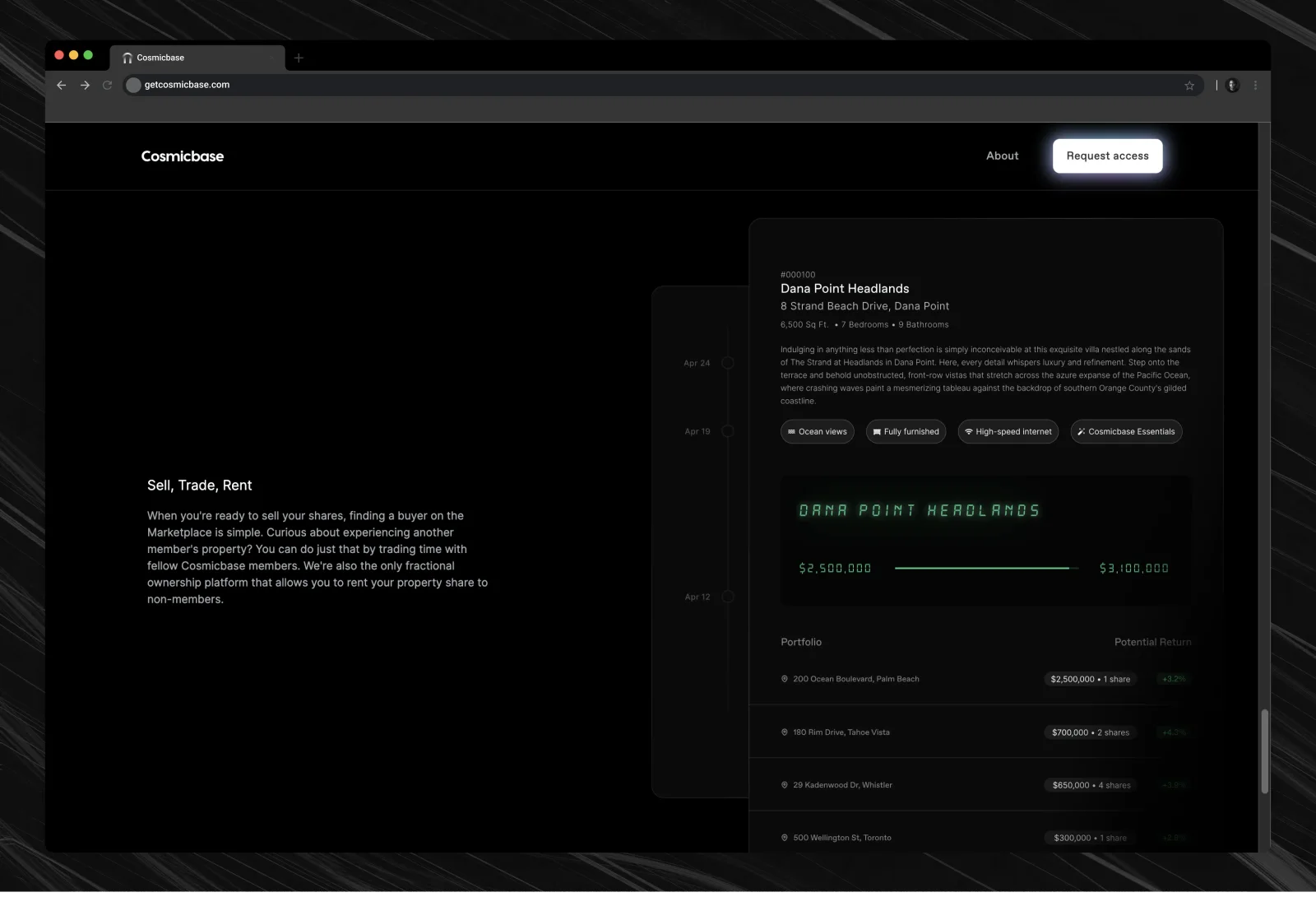
Task: Click the $300,000 • 1 share badge
Action: [x=1091, y=839]
